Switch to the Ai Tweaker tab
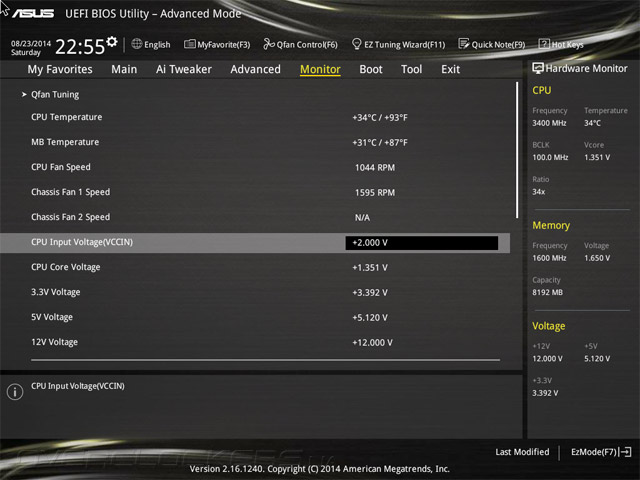 (x=184, y=69)
